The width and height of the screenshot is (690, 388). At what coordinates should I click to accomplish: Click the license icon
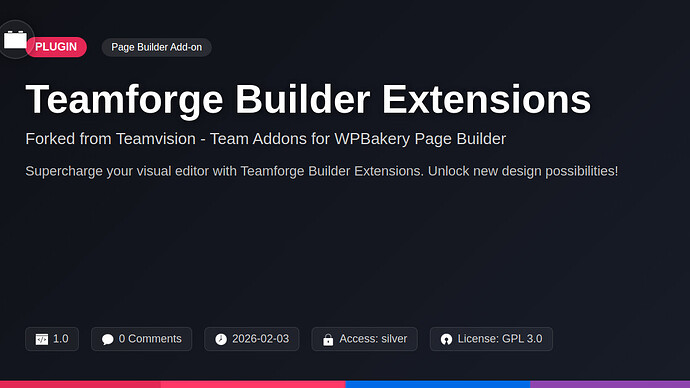[x=446, y=339]
